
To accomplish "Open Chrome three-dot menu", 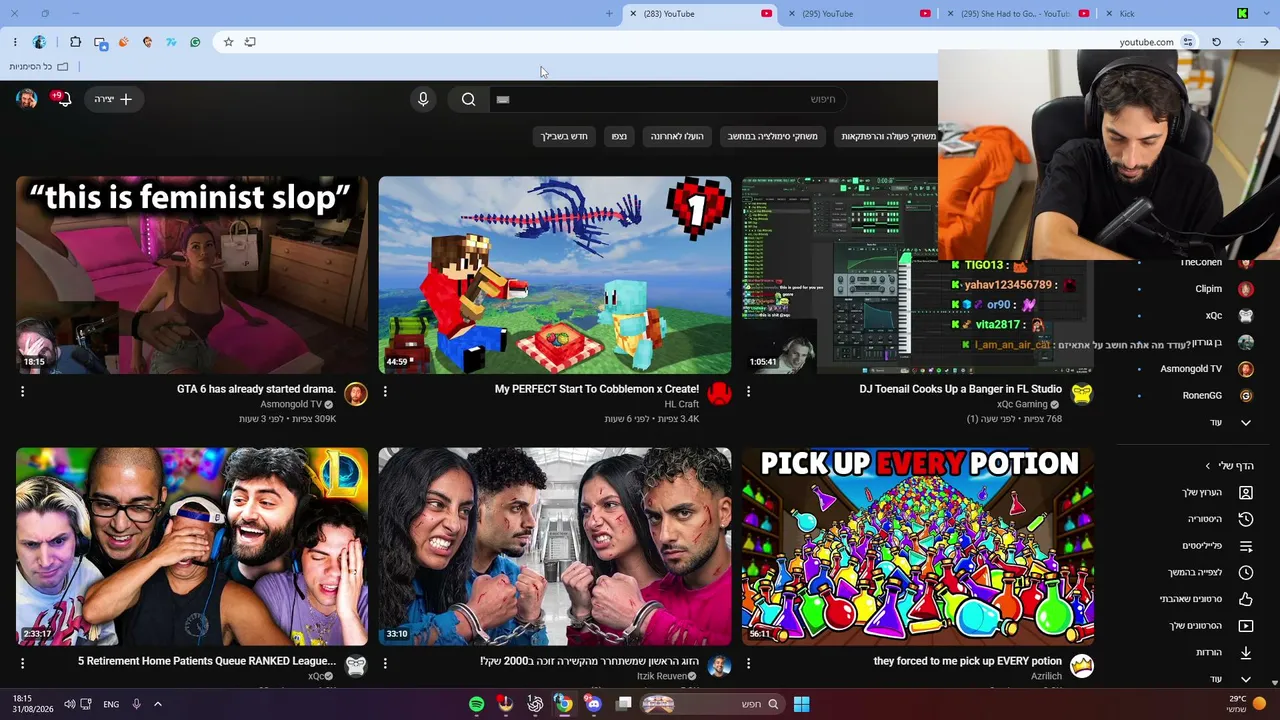I will [x=15, y=42].
